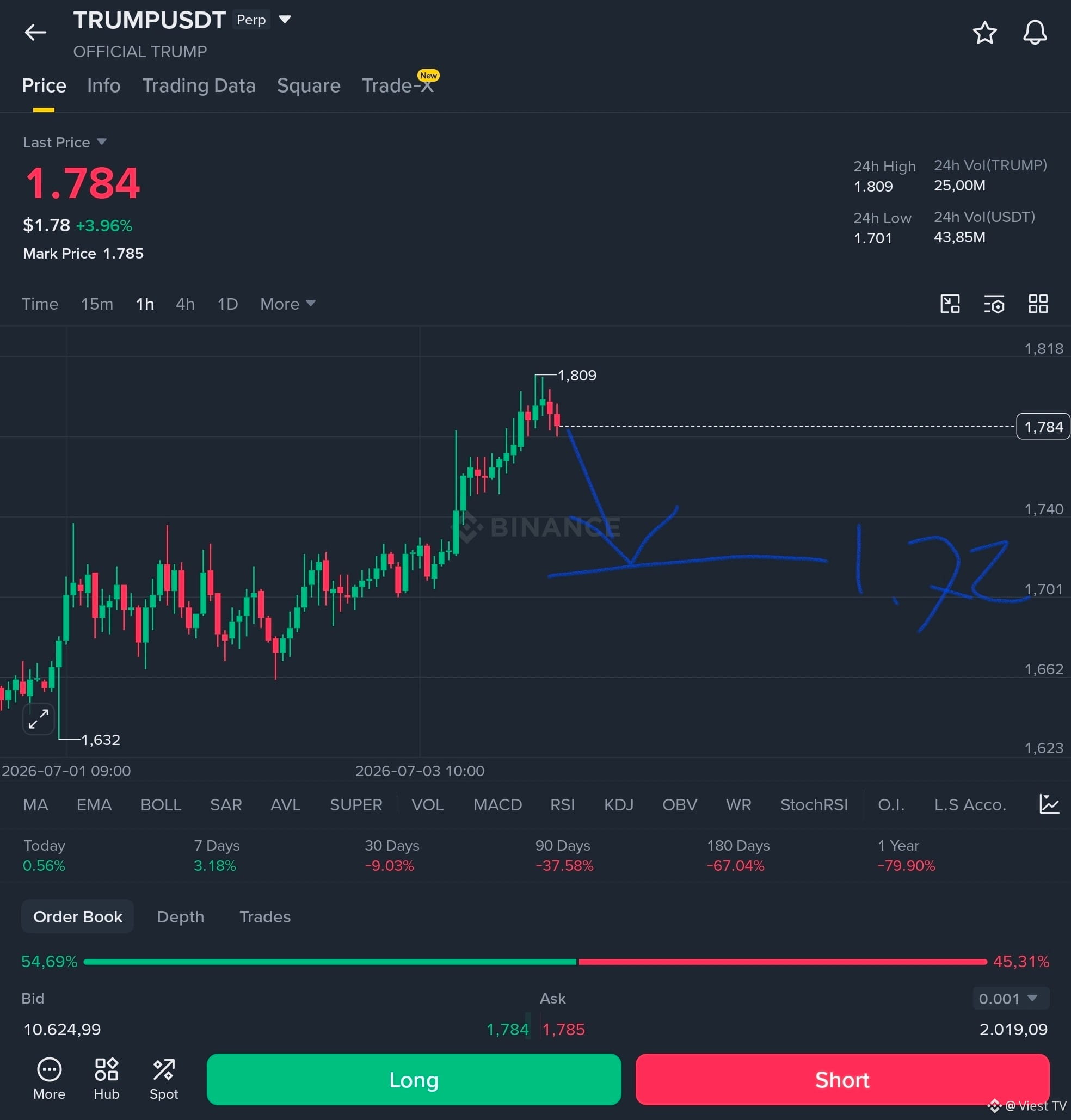Toggle the SUPER indicator

(x=356, y=804)
